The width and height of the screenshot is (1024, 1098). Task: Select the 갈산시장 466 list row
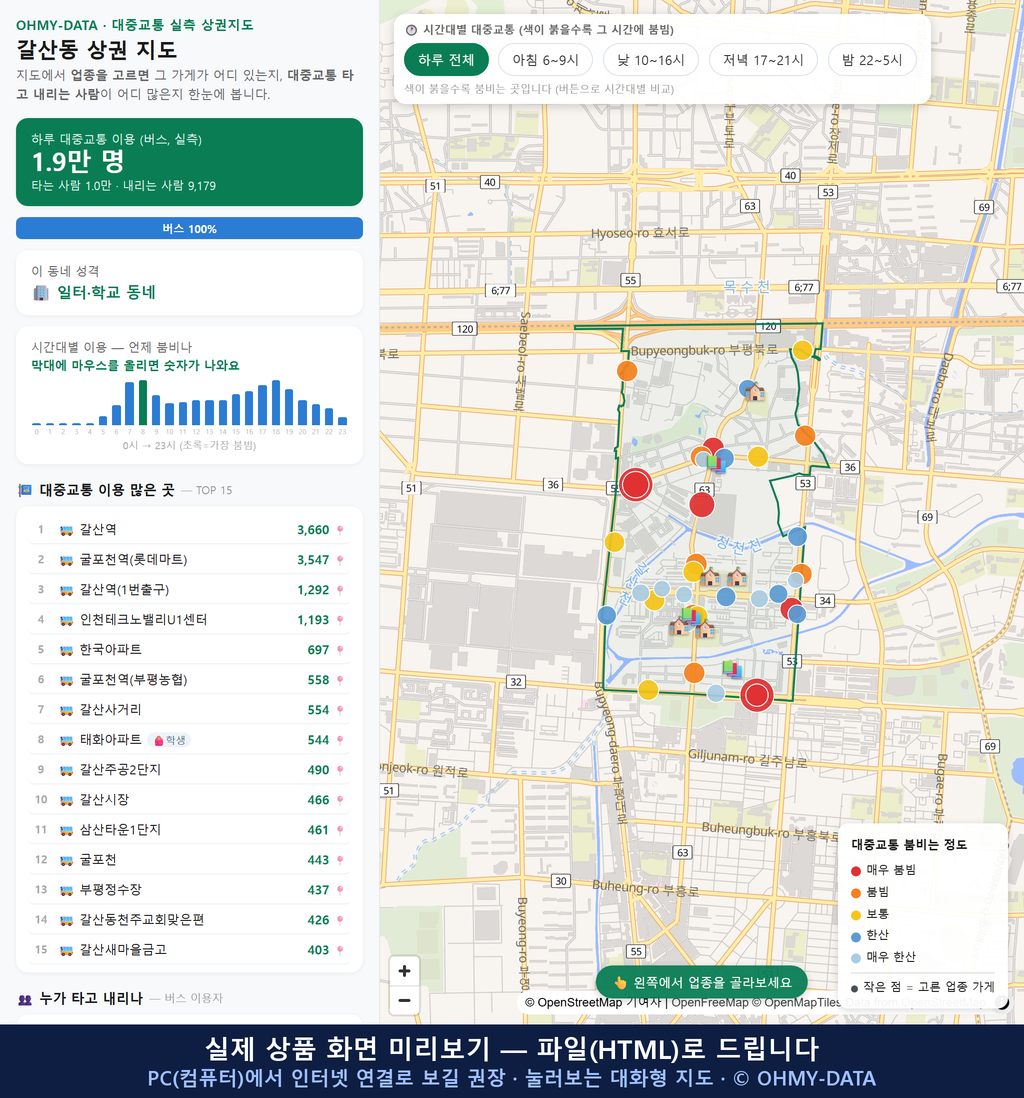point(189,800)
